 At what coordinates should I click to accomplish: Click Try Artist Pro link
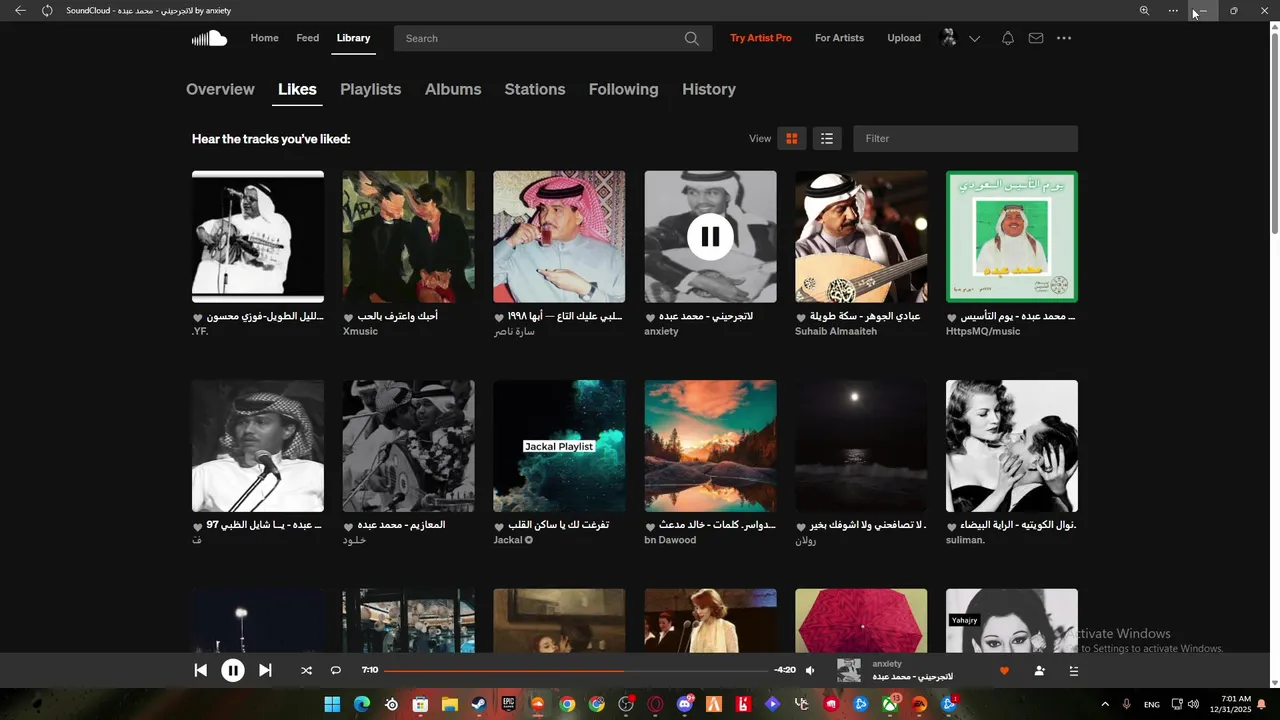761,38
